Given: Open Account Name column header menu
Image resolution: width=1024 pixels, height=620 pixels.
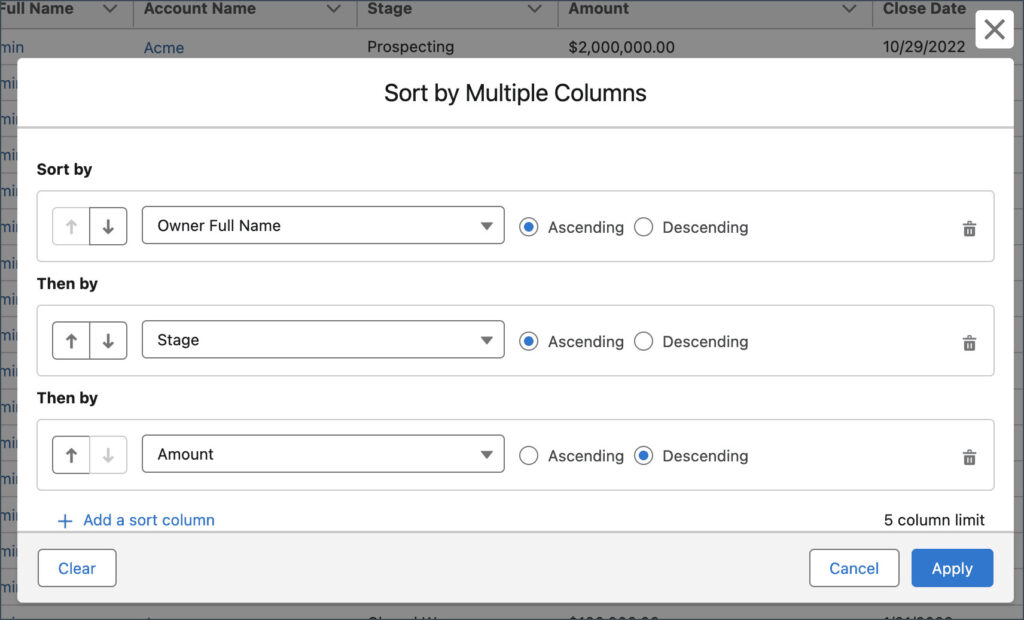Looking at the screenshot, I should [x=334, y=9].
